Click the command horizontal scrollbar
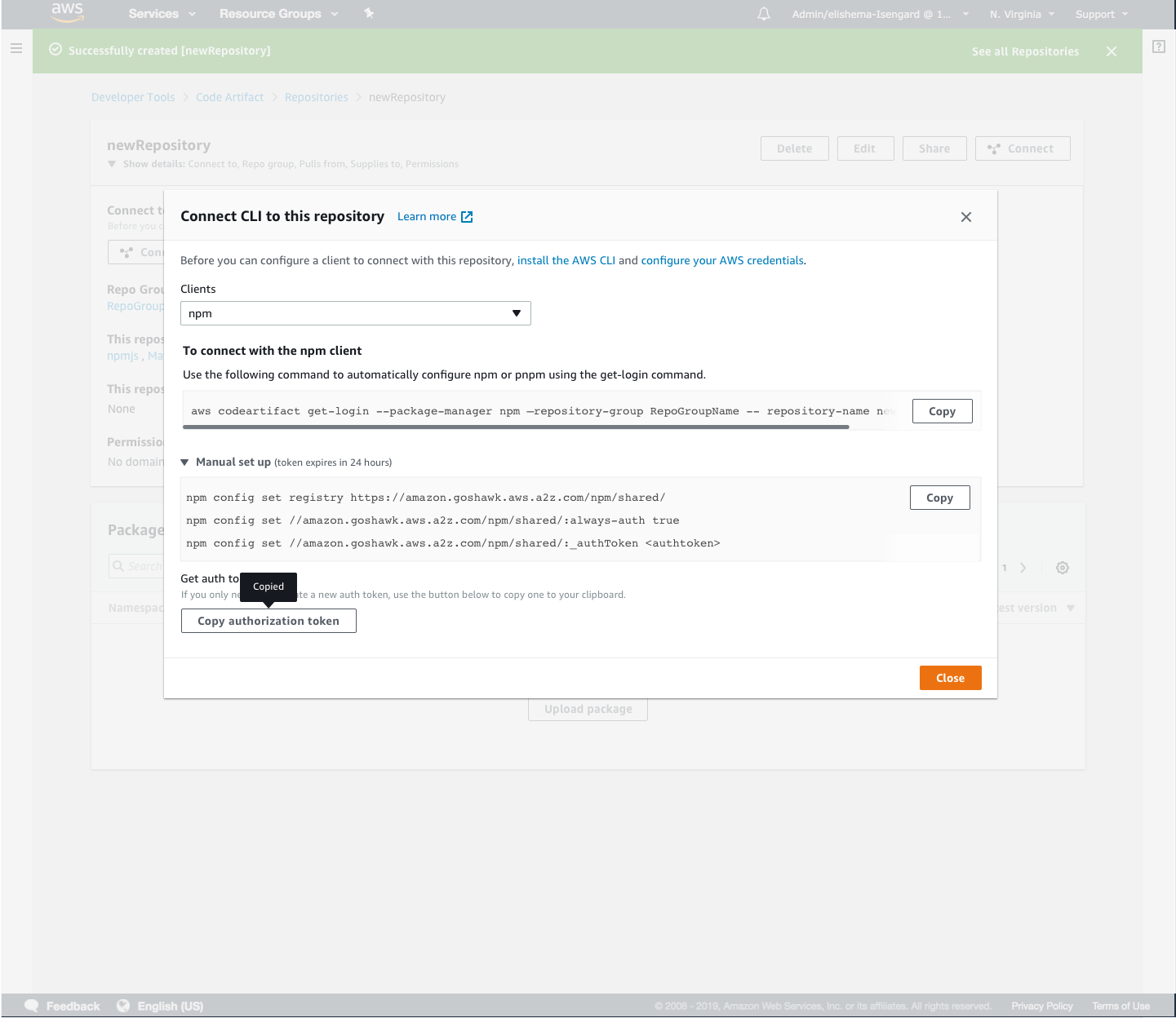The image size is (1176, 1018). [x=516, y=427]
